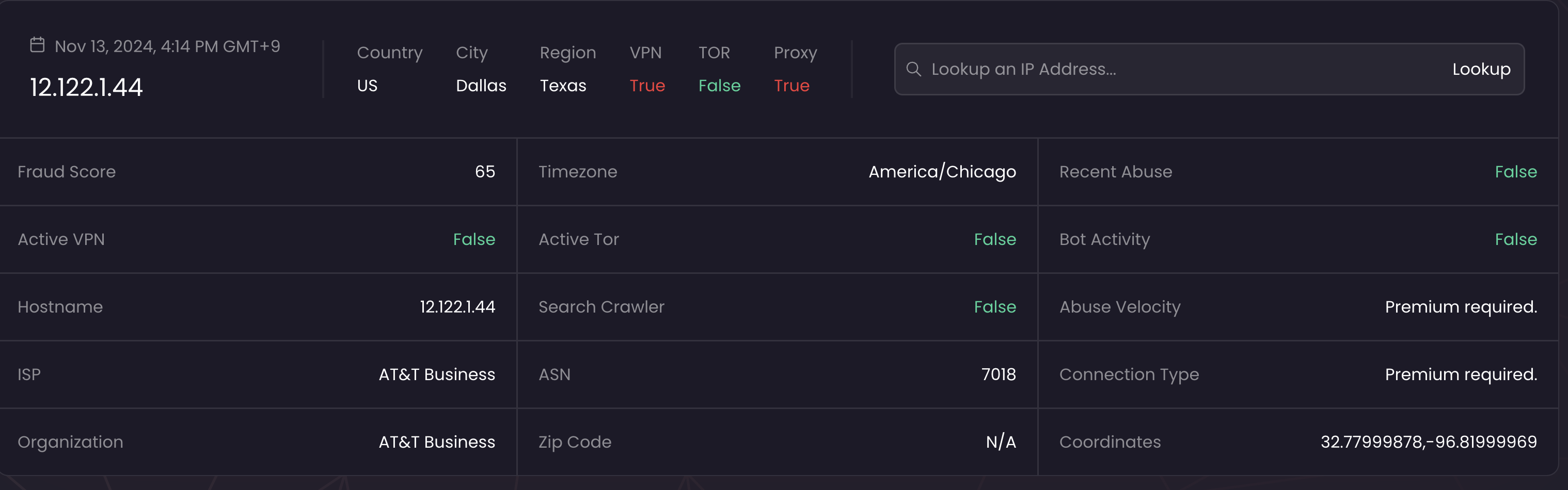The image size is (1568, 490).
Task: Click the America/Chicago timezone value
Action: (942, 172)
